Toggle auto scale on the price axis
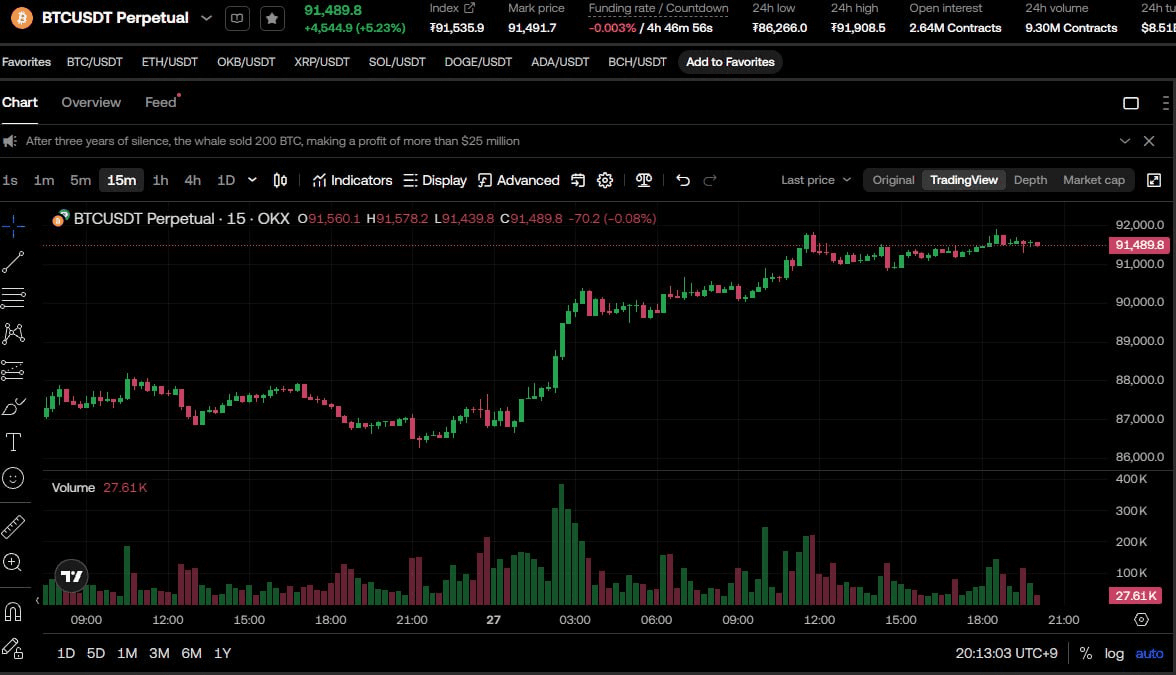This screenshot has width=1176, height=675. tap(1148, 653)
